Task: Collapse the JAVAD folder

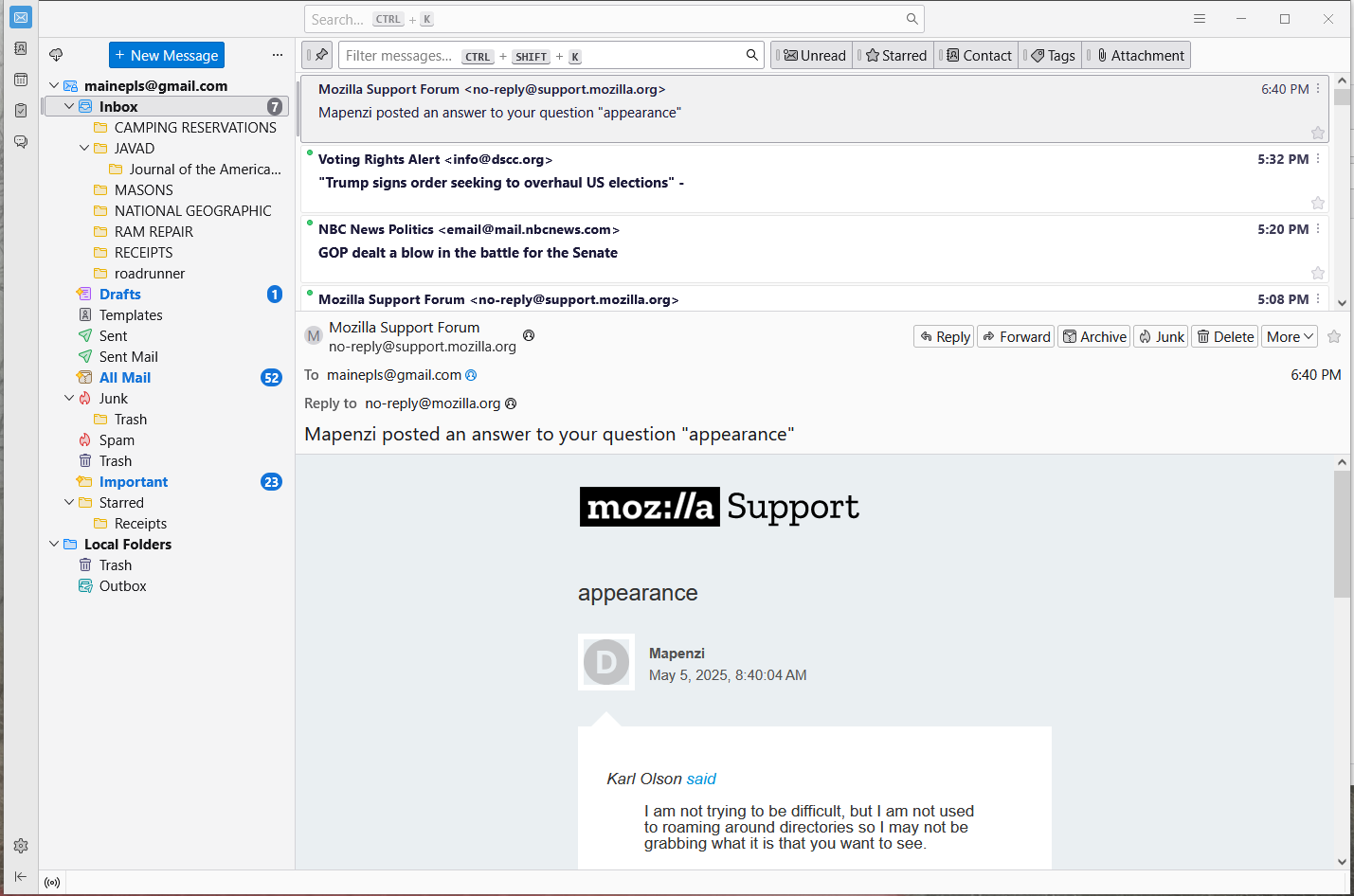Action: (84, 148)
